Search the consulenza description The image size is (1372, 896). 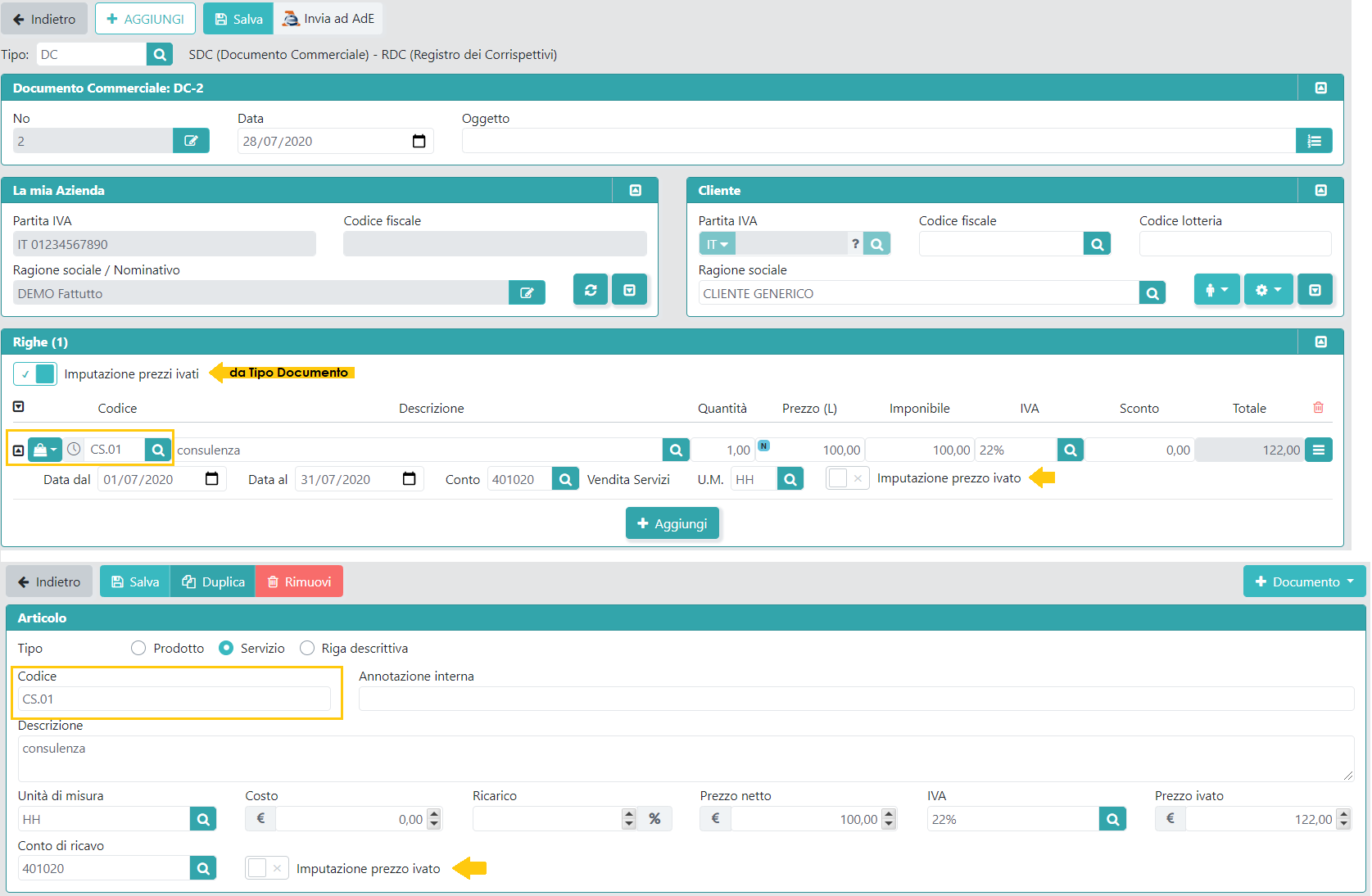[676, 450]
